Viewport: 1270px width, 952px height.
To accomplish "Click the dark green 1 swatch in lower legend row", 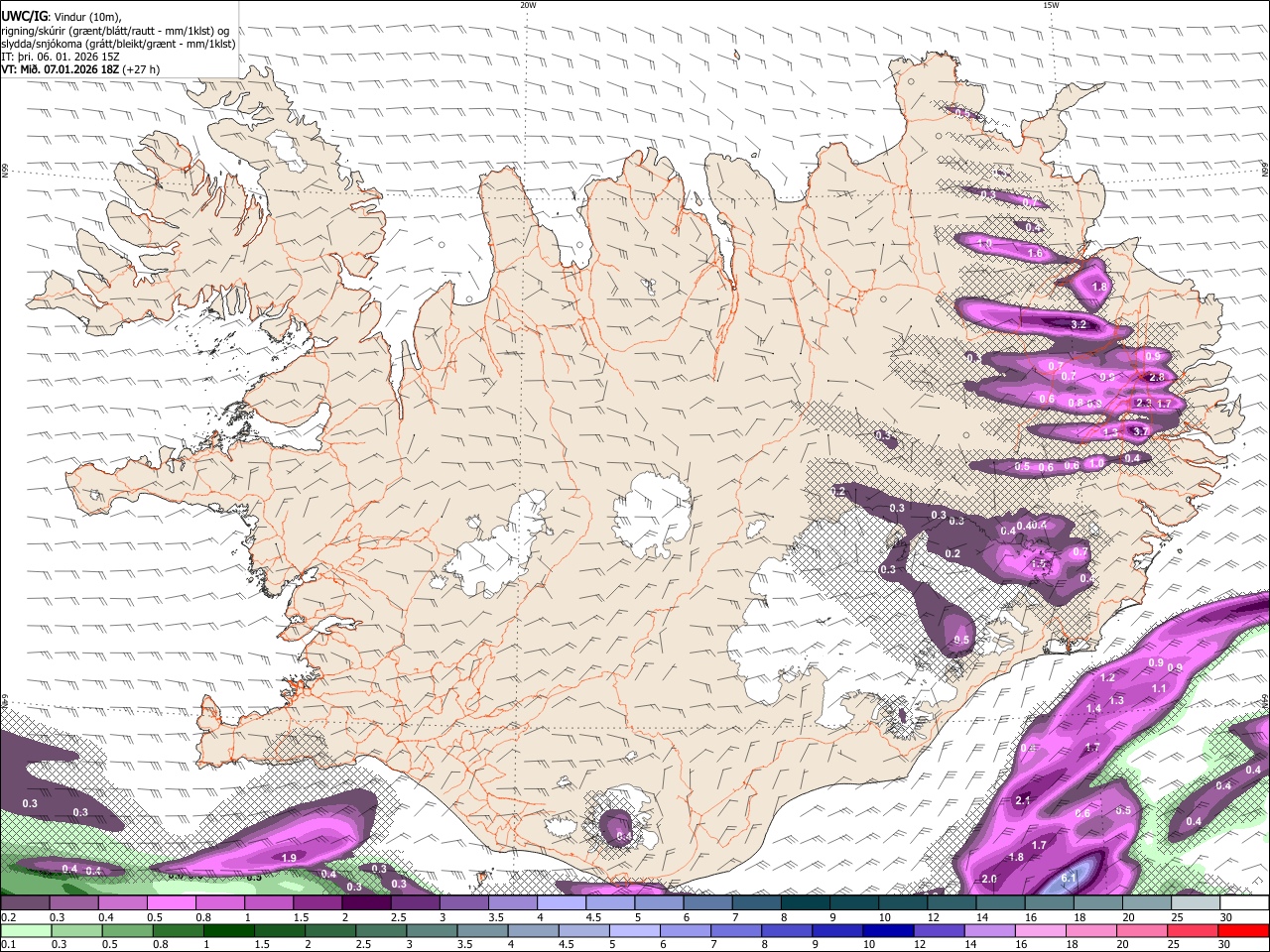I will coord(228,930).
